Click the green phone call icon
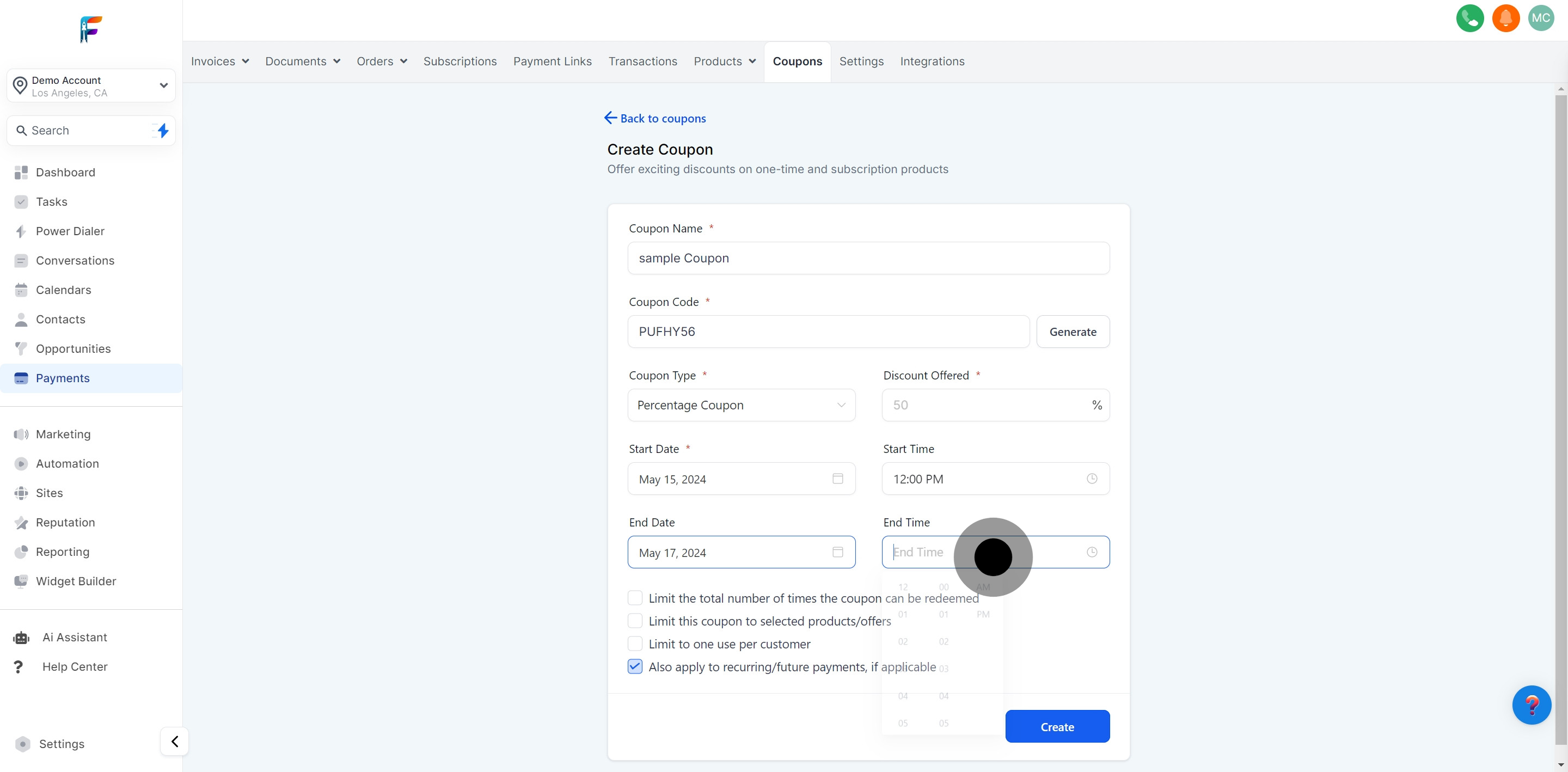This screenshot has width=1568, height=772. [x=1469, y=19]
